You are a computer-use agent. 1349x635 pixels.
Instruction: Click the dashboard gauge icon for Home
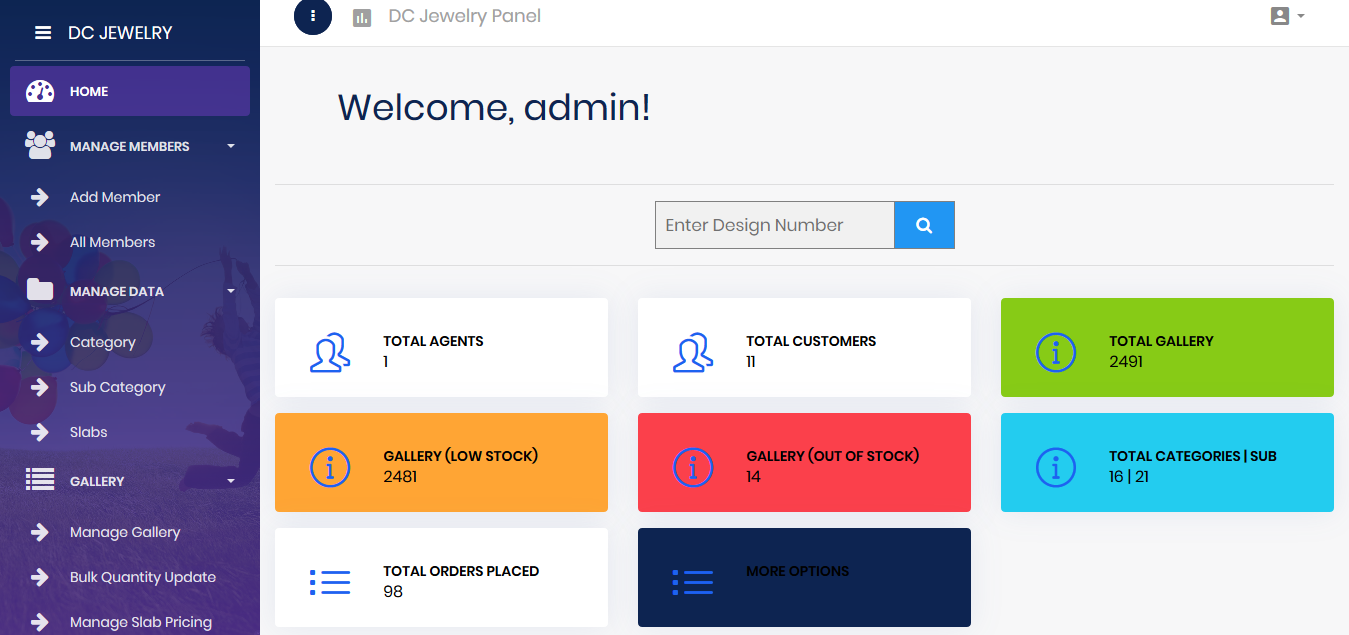40,91
